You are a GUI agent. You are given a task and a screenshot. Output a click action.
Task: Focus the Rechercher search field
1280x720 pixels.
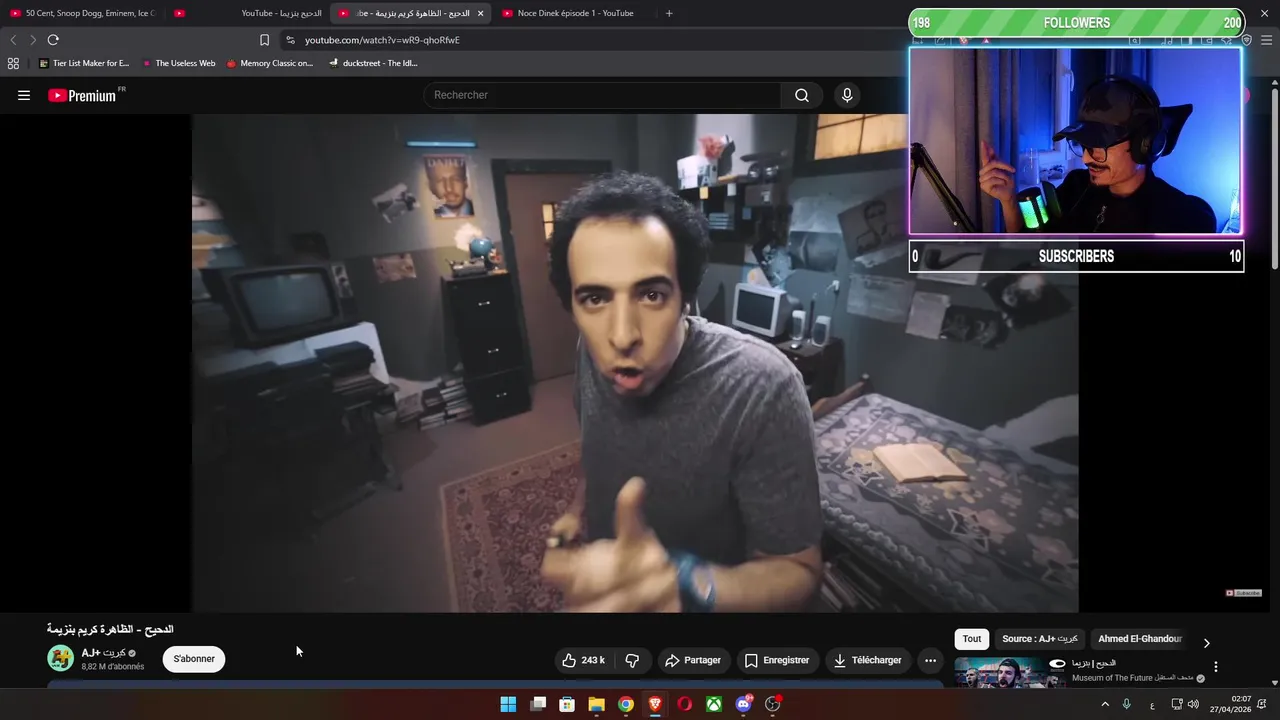[603, 95]
